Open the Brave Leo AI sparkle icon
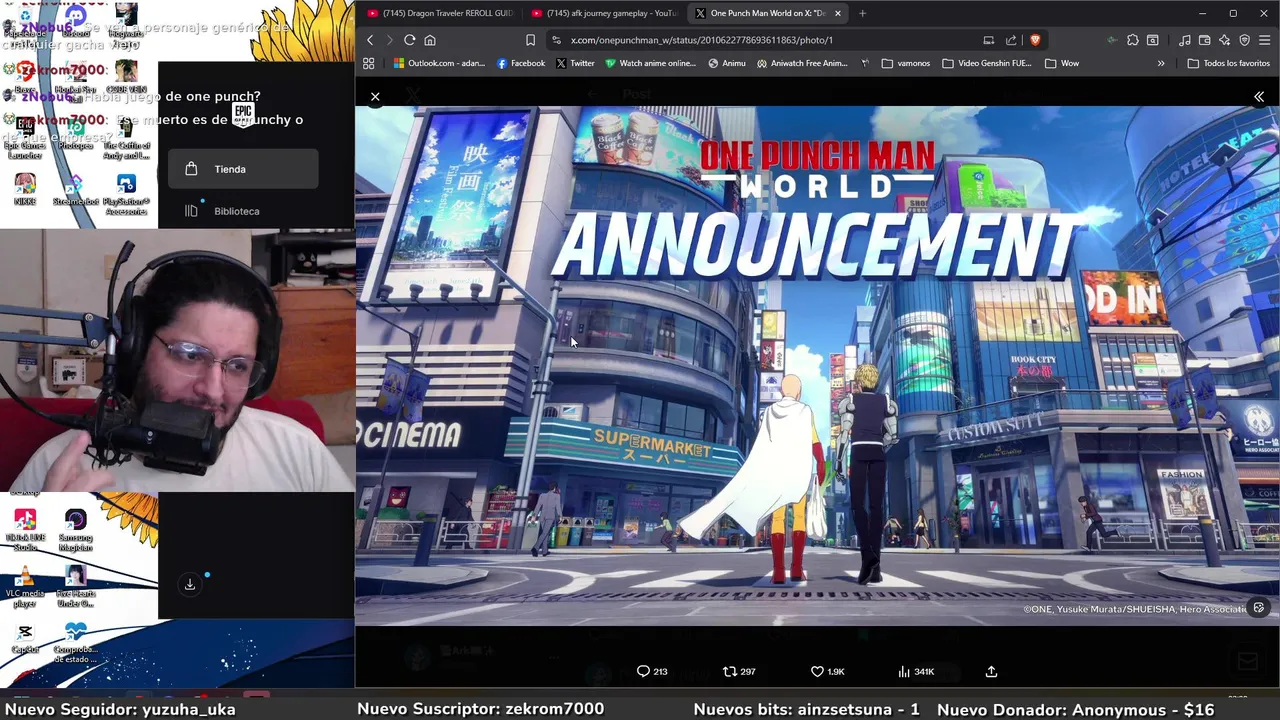Screen dimensions: 1280x720 point(1224,40)
